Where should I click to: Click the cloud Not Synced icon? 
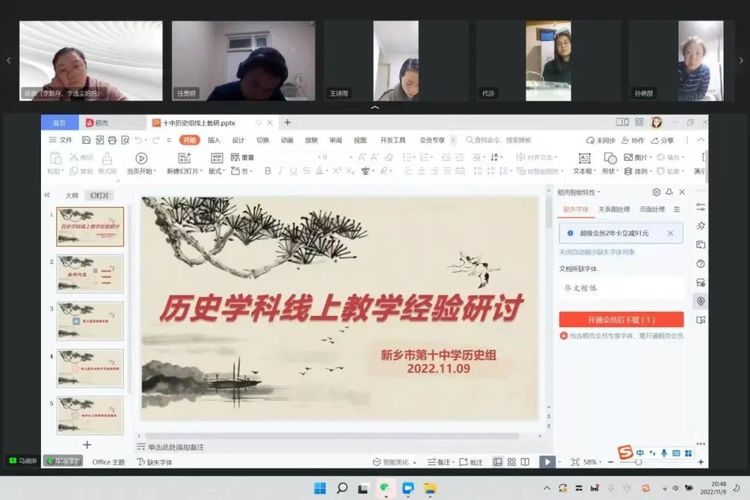[590, 140]
